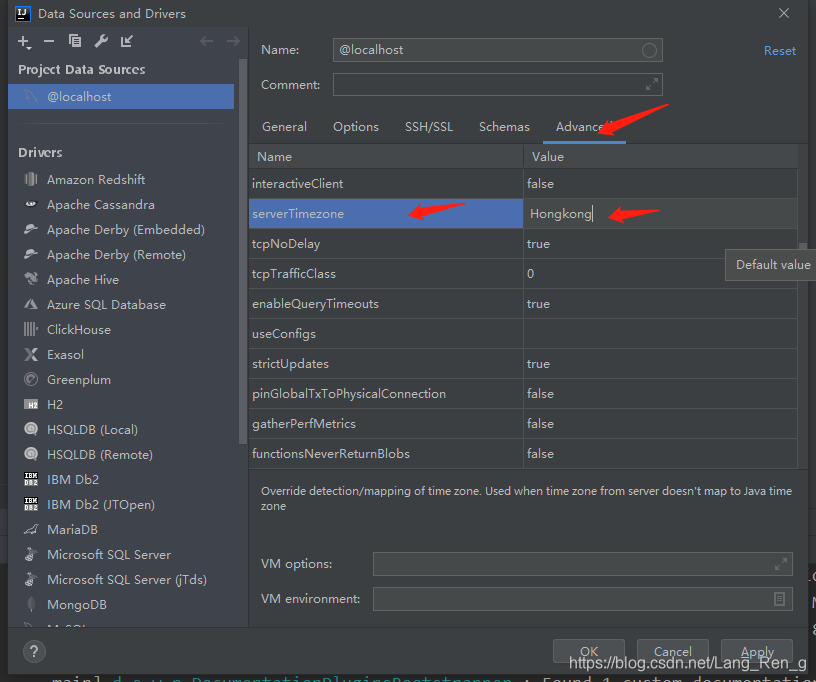
Task: Click the Name column header
Action: pyautogui.click(x=386, y=157)
